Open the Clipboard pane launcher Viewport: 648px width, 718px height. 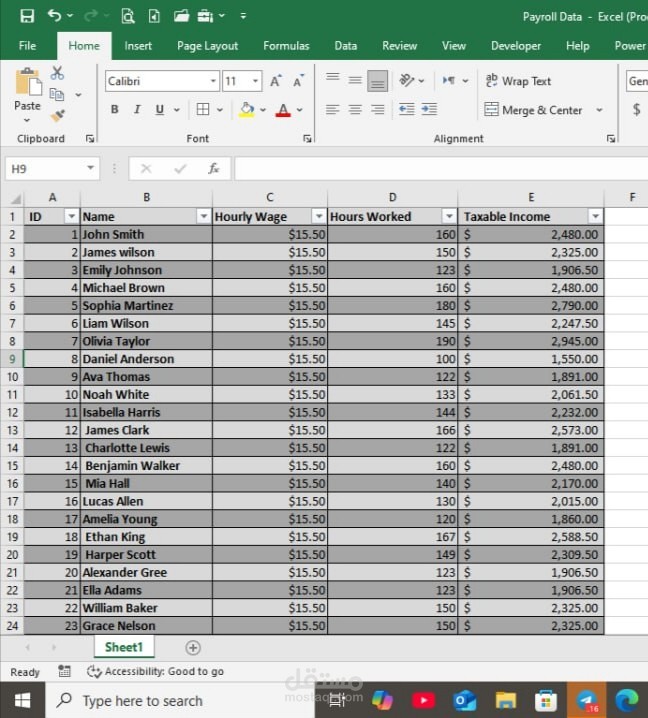coord(90,139)
